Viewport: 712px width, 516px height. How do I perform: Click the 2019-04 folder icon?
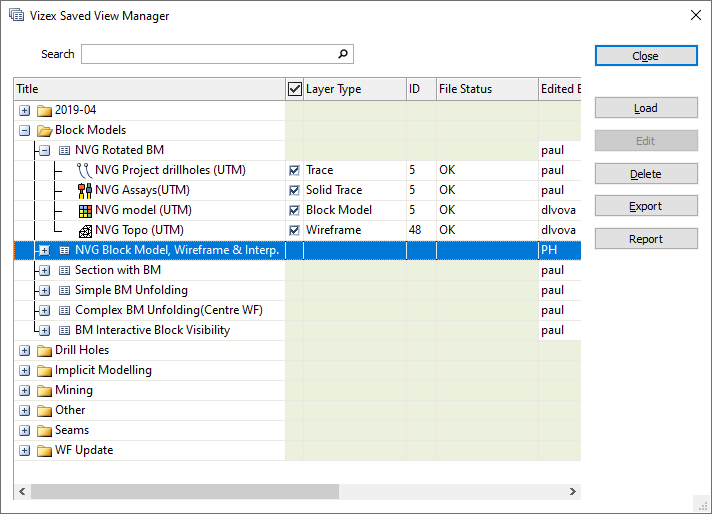pyautogui.click(x=44, y=110)
